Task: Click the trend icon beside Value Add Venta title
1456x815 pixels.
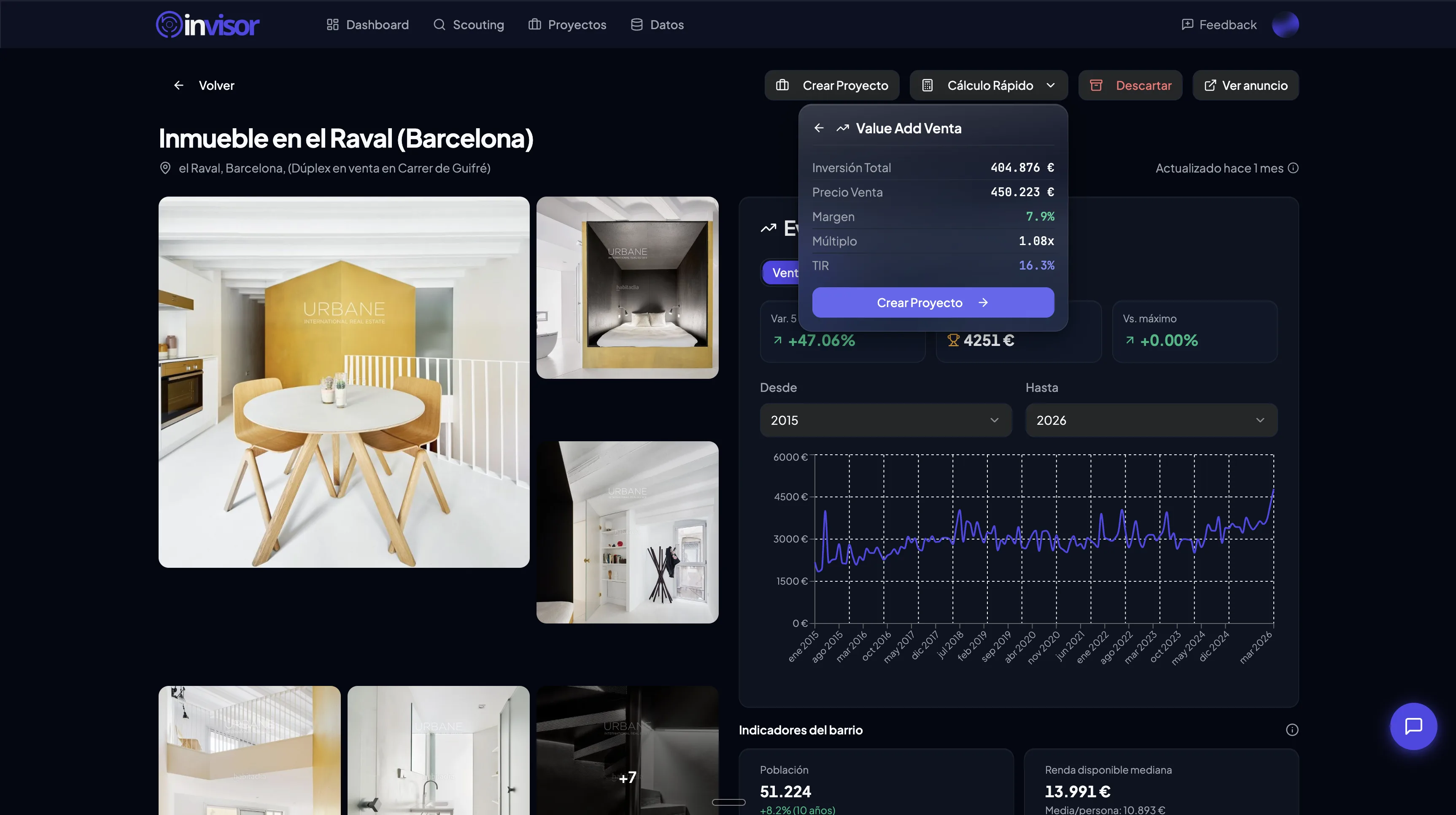Action: click(842, 128)
